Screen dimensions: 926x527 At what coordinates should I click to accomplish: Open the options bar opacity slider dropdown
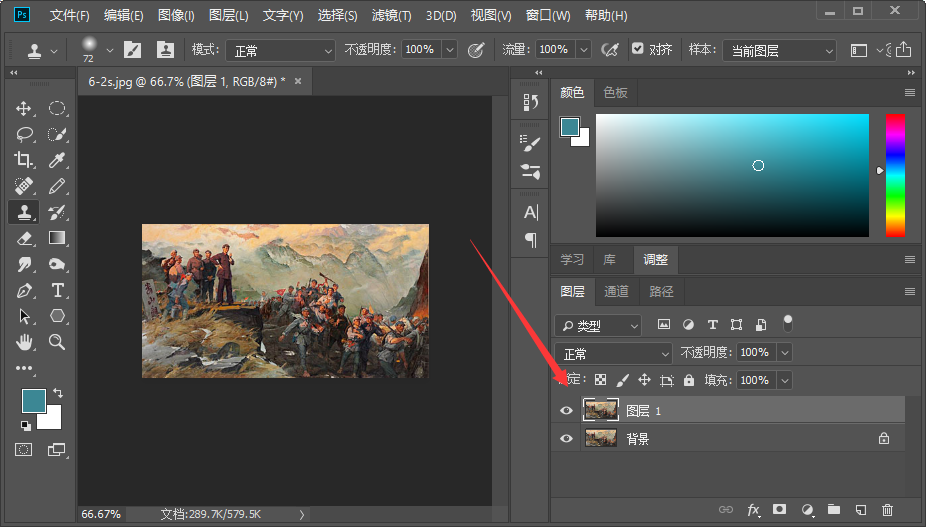click(x=450, y=50)
